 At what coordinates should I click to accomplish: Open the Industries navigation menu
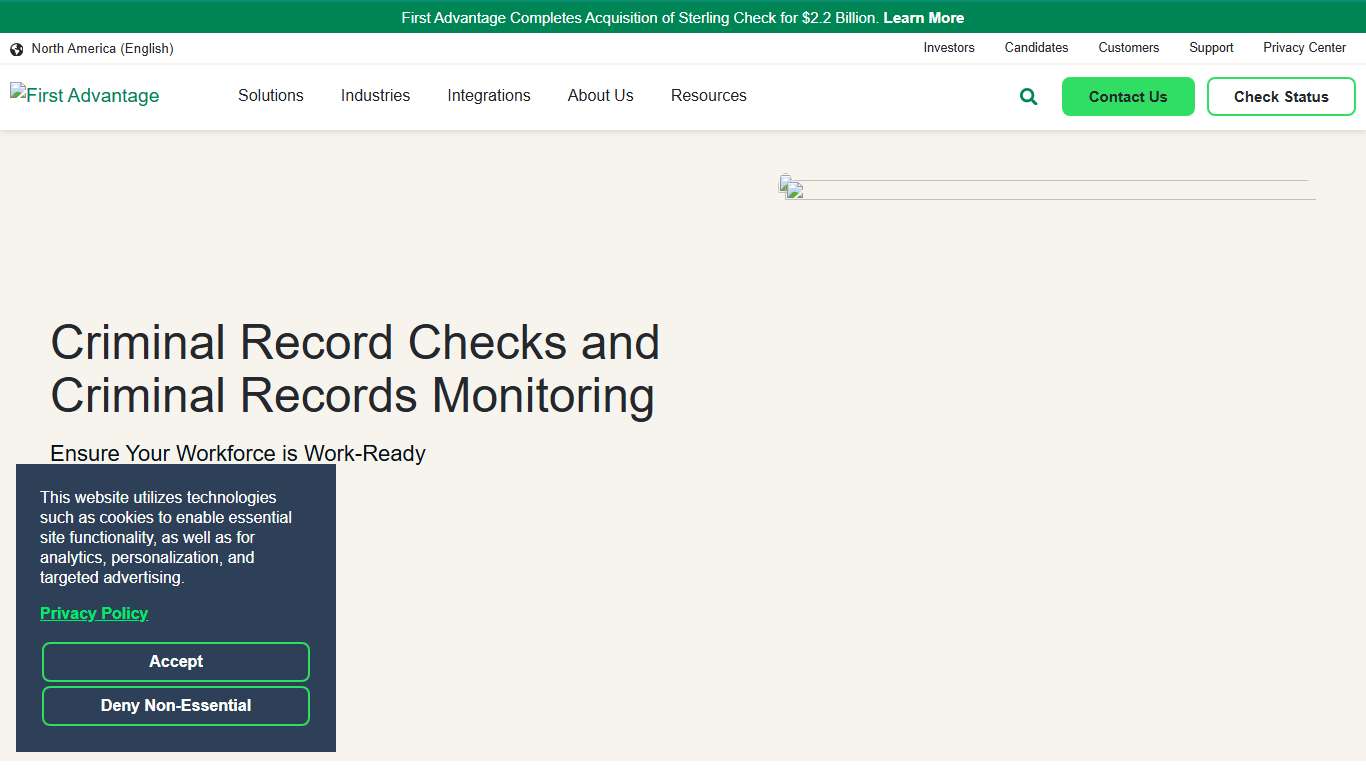pos(375,96)
